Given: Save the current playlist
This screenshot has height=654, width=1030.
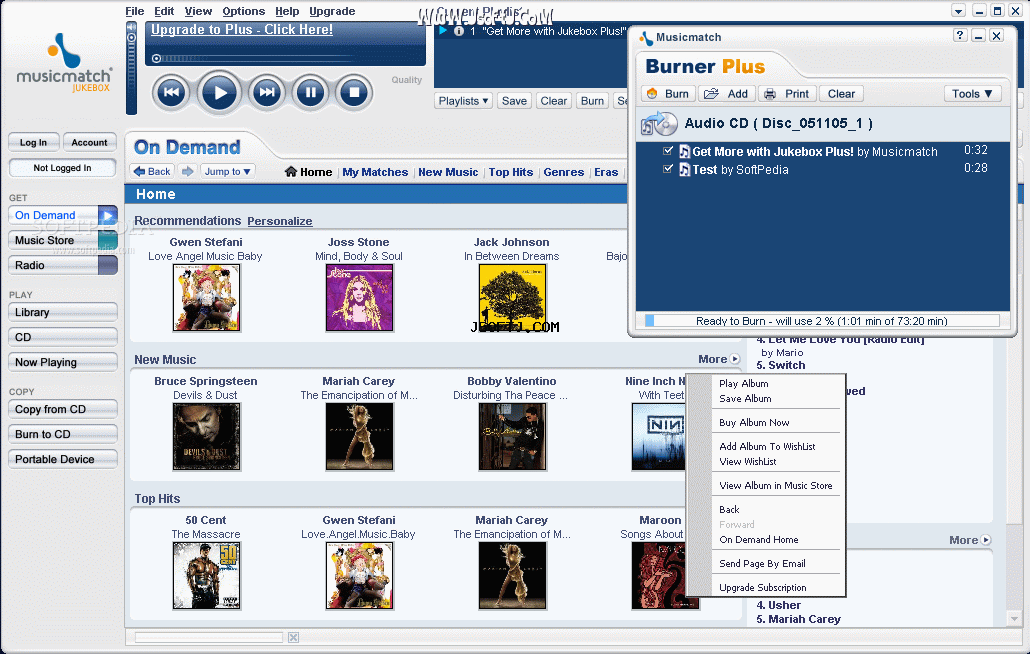Looking at the screenshot, I should [x=514, y=101].
